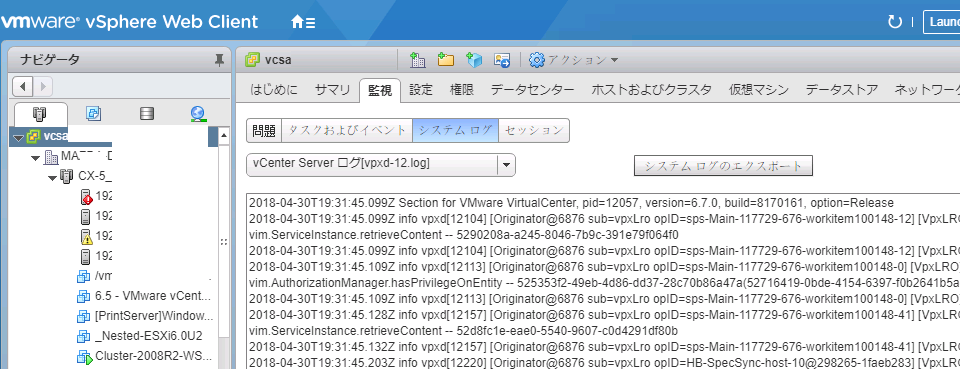Select the Cluster-2008R2-WS... VM

(x=144, y=356)
